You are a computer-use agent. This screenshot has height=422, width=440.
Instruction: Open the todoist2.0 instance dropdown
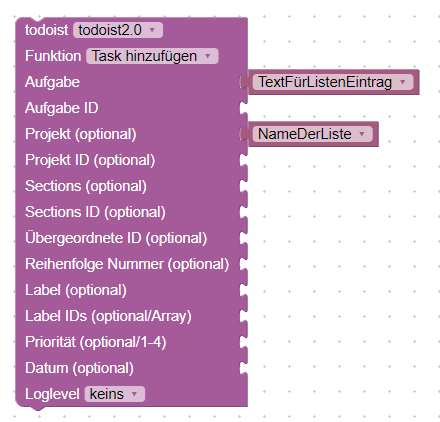click(118, 30)
